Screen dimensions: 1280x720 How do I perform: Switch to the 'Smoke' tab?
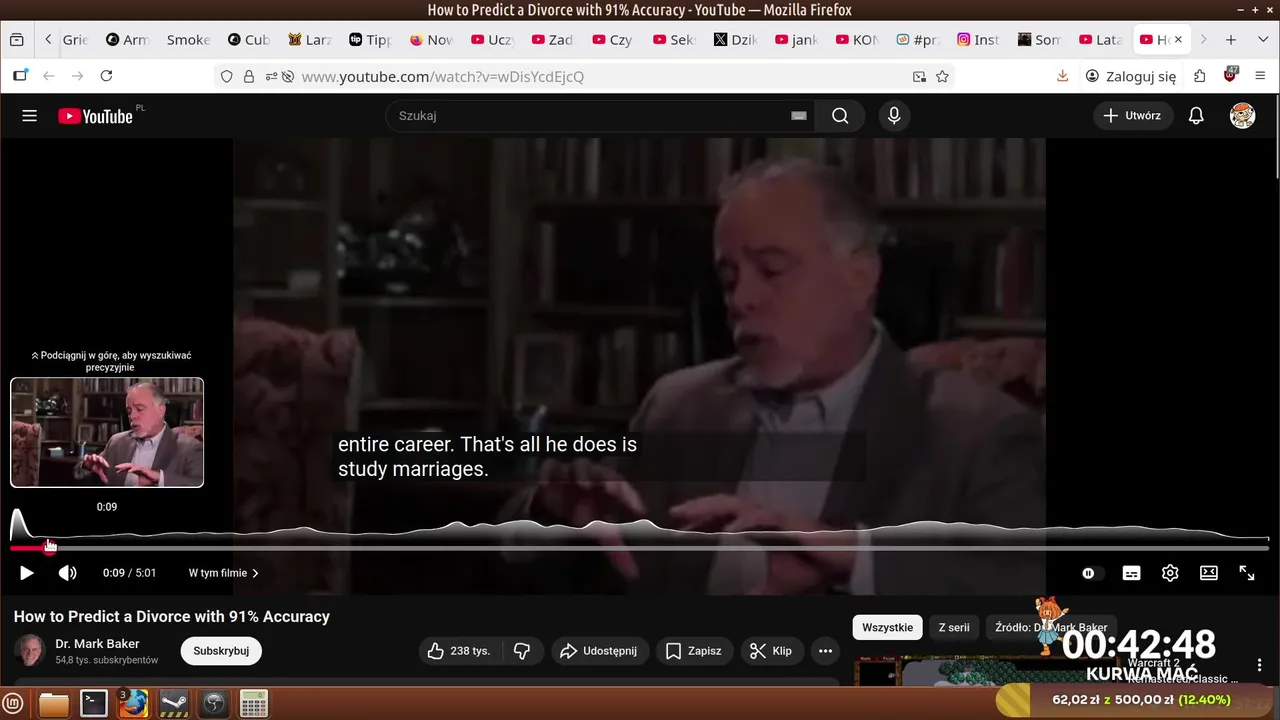click(x=189, y=40)
